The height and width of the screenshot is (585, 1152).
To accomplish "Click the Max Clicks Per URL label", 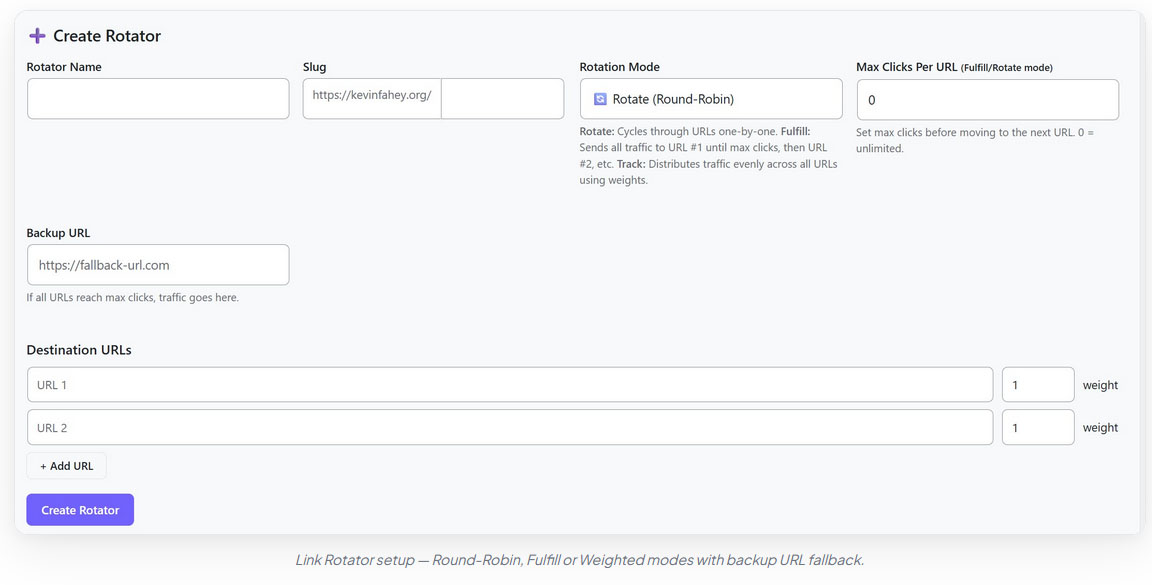I will coord(954,67).
